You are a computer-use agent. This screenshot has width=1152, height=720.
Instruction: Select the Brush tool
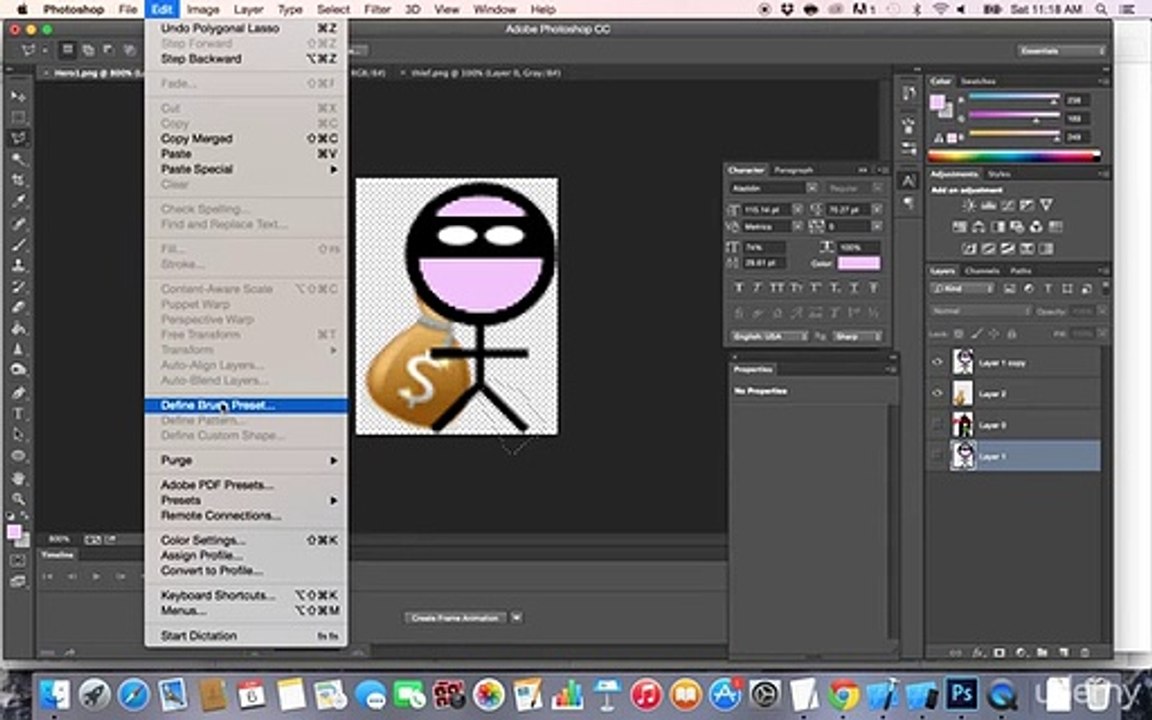pyautogui.click(x=18, y=245)
